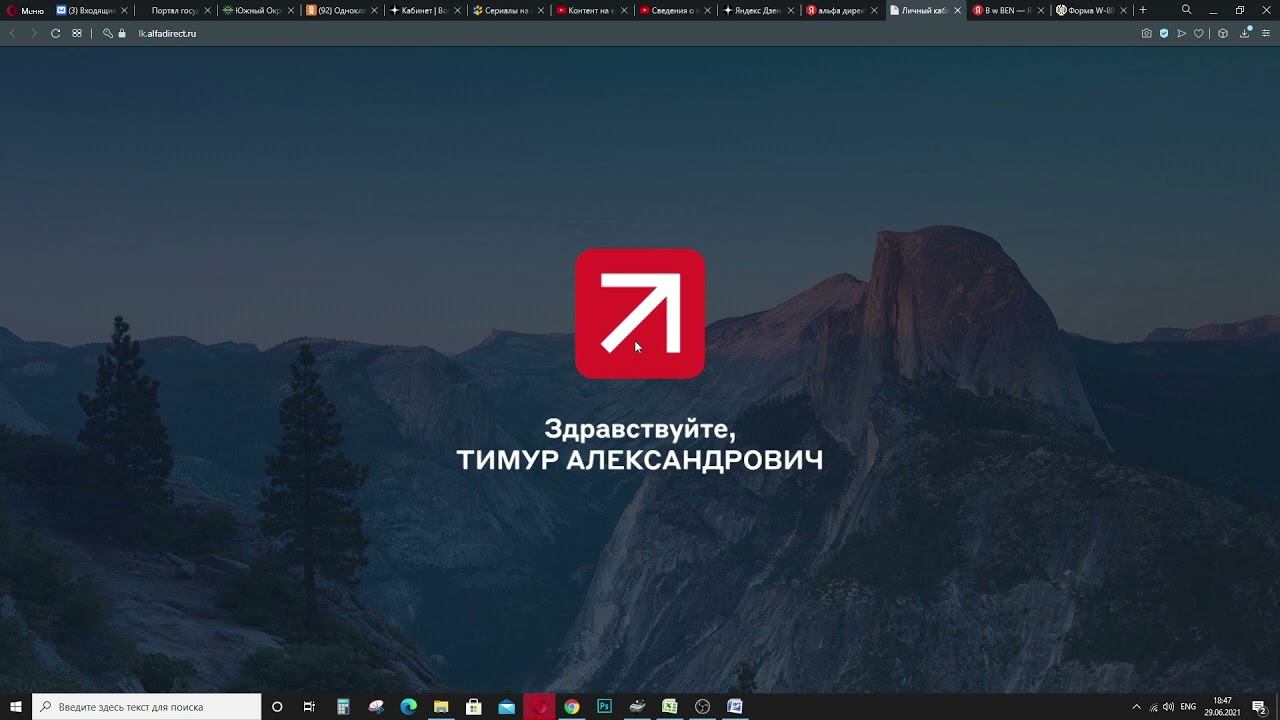Open the Контент YouTube tab
The image size is (1280, 720).
click(x=591, y=10)
